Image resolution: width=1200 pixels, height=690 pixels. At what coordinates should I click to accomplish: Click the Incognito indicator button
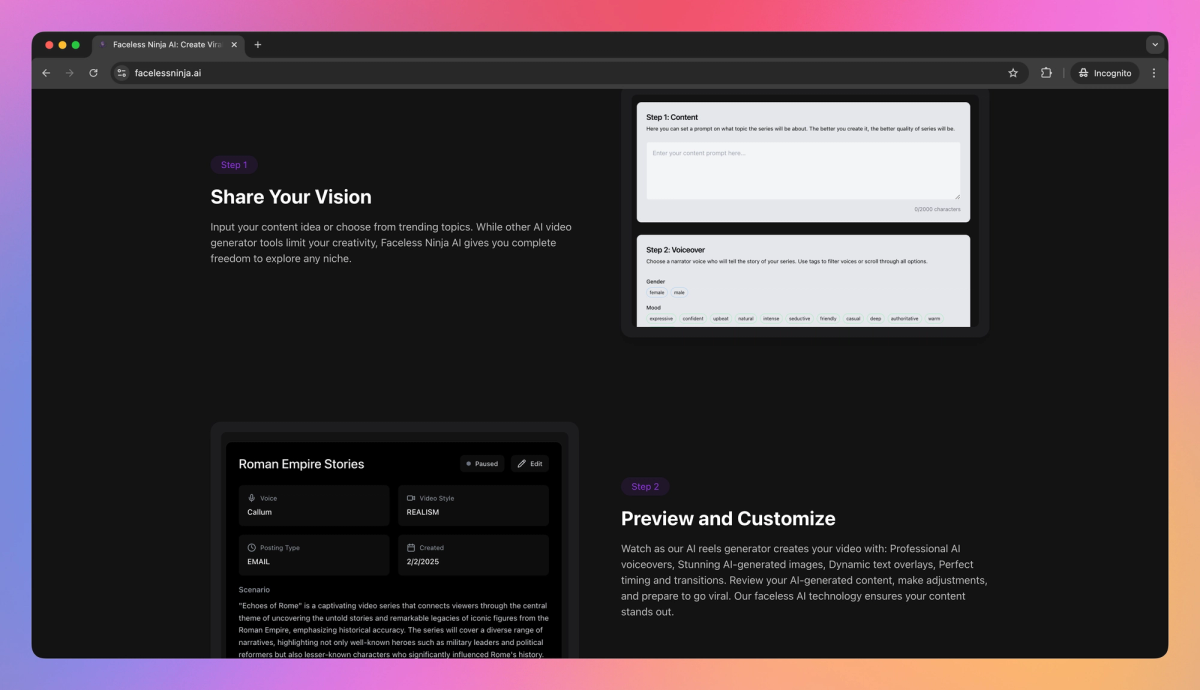coord(1104,73)
